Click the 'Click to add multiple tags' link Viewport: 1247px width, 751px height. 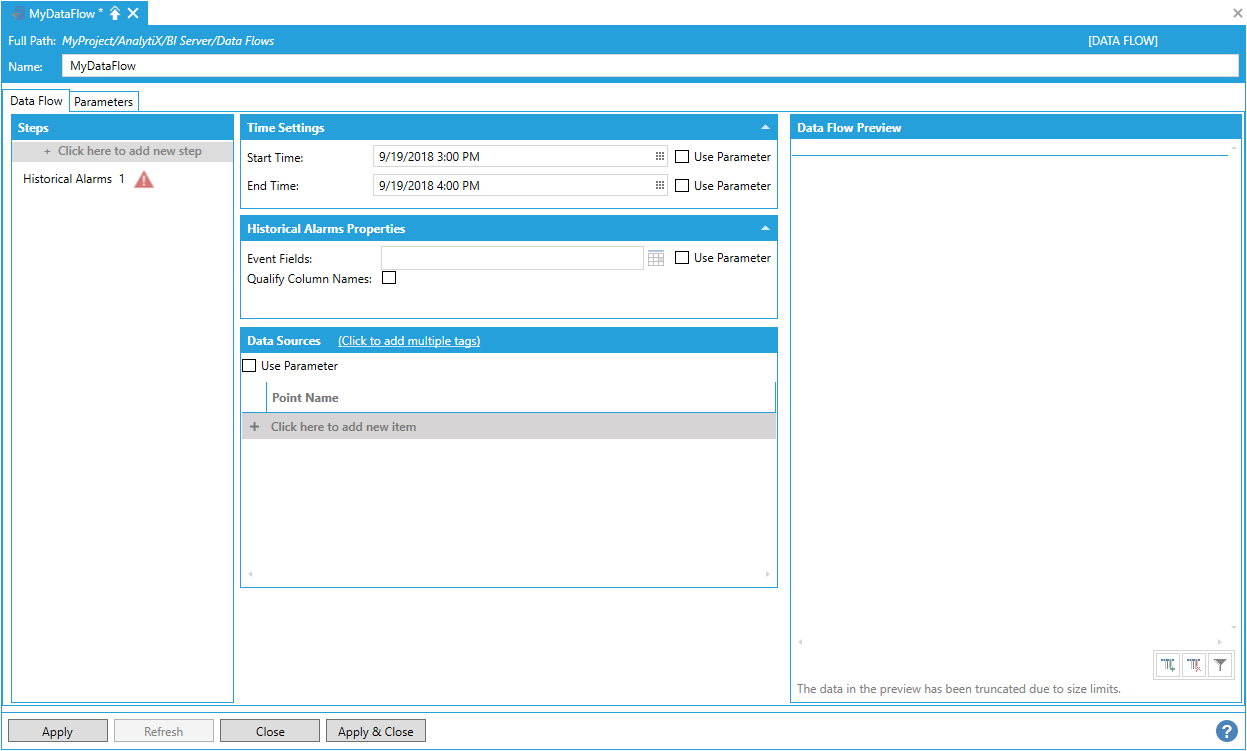point(409,341)
